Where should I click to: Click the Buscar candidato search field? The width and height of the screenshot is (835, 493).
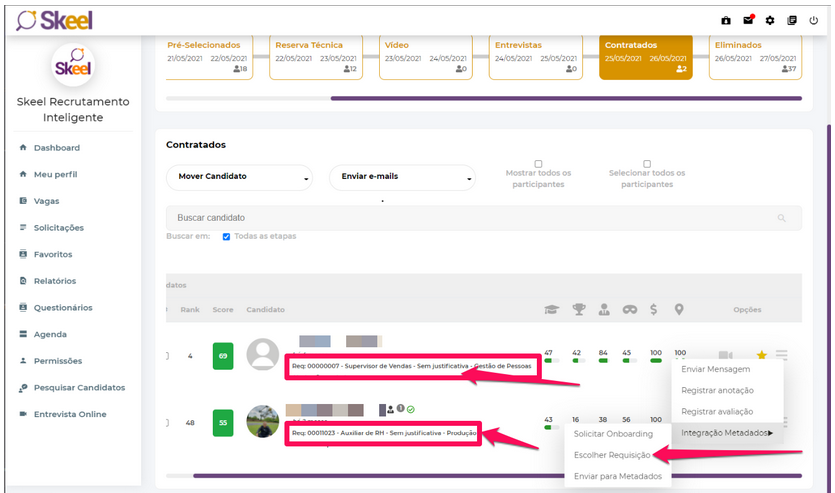(470, 218)
